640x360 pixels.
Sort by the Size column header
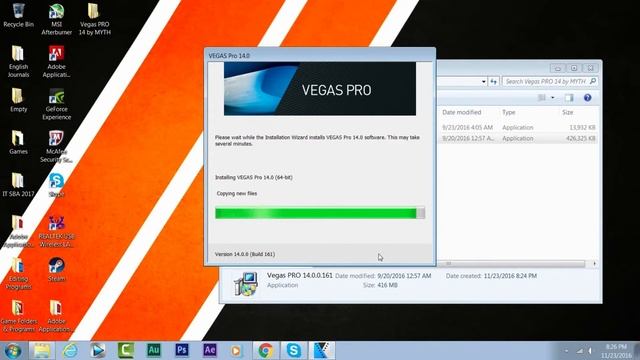[568, 112]
